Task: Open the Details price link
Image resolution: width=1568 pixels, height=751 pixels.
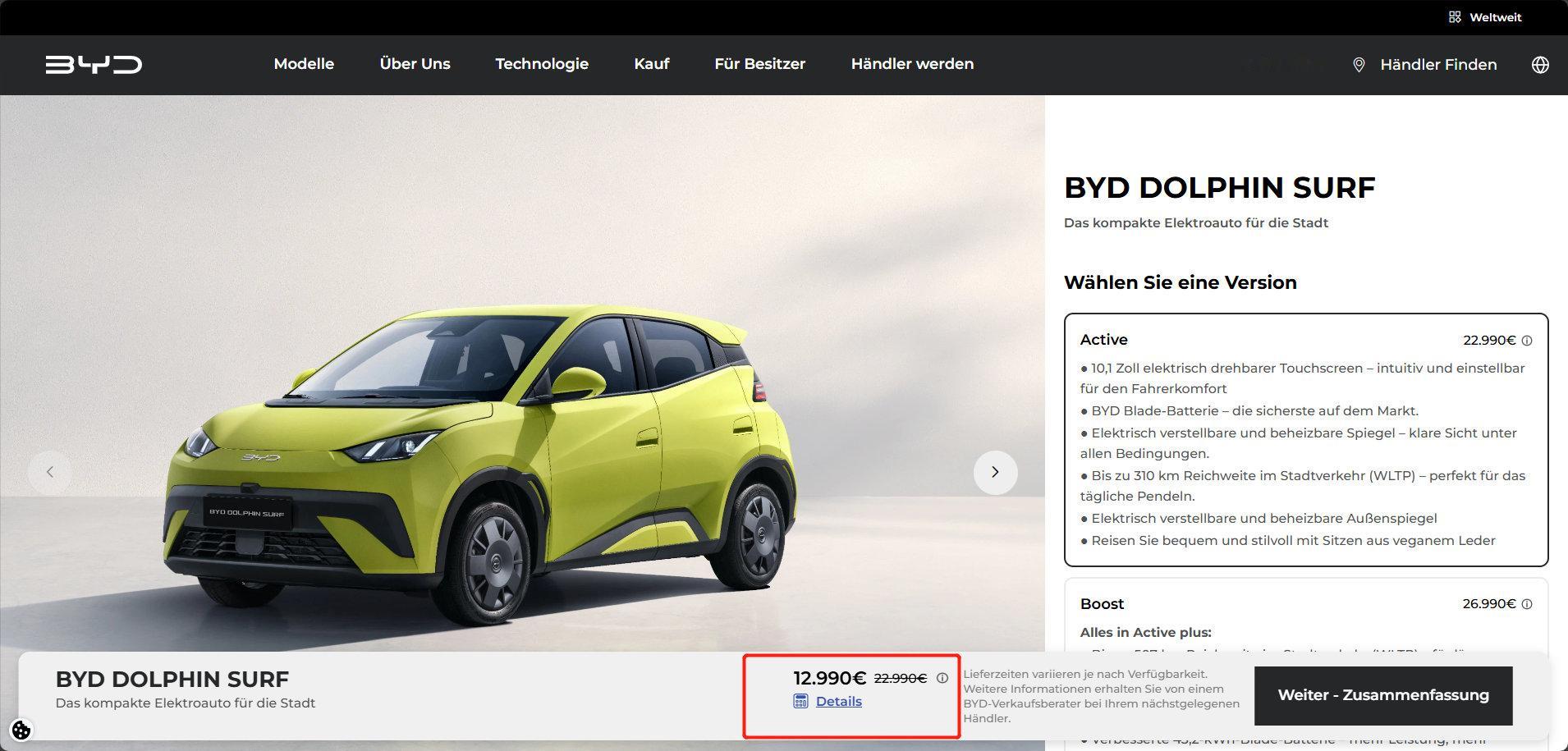Action: 838,702
